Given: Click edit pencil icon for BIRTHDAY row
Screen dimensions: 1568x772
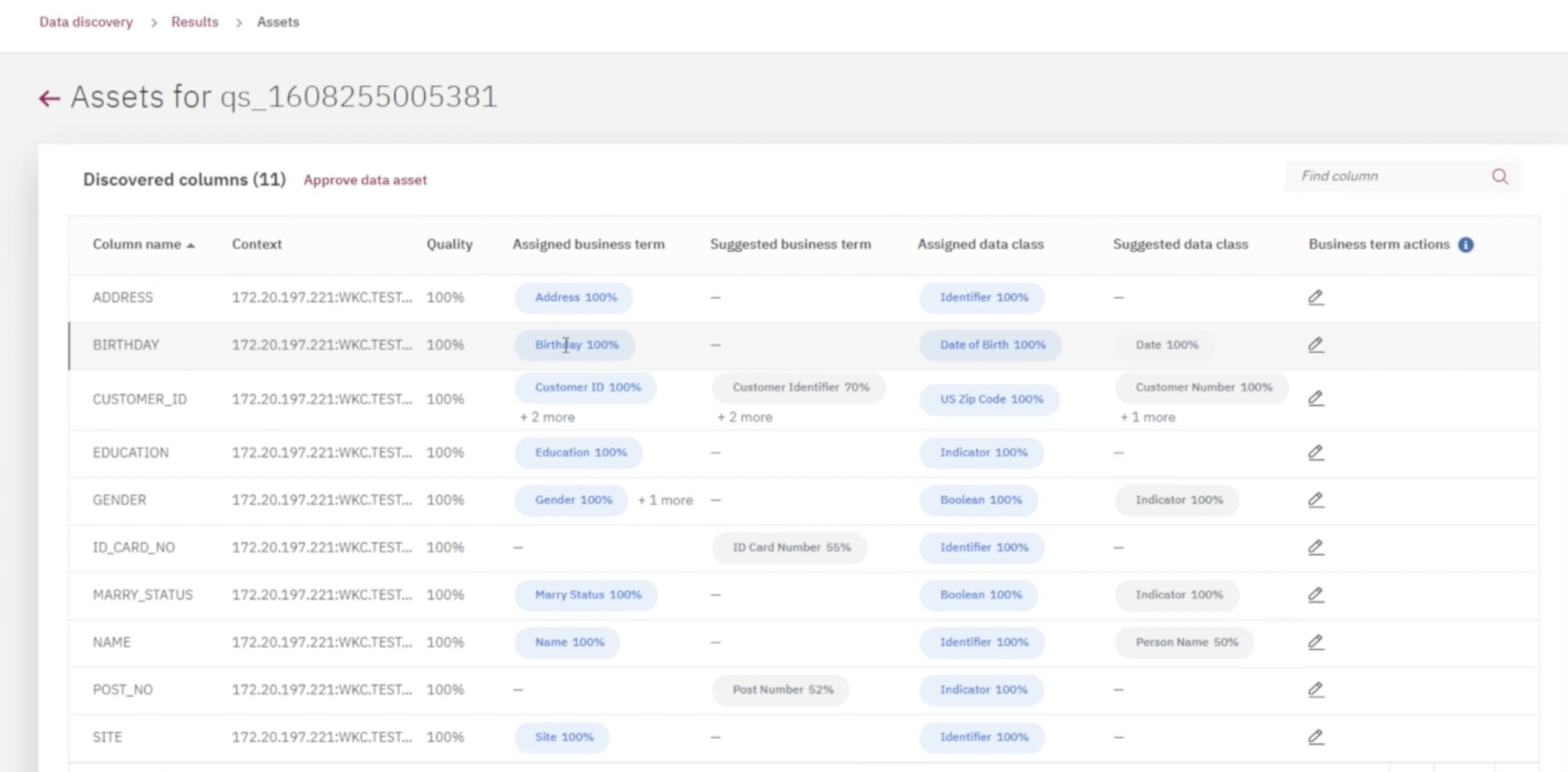Looking at the screenshot, I should pos(1316,344).
